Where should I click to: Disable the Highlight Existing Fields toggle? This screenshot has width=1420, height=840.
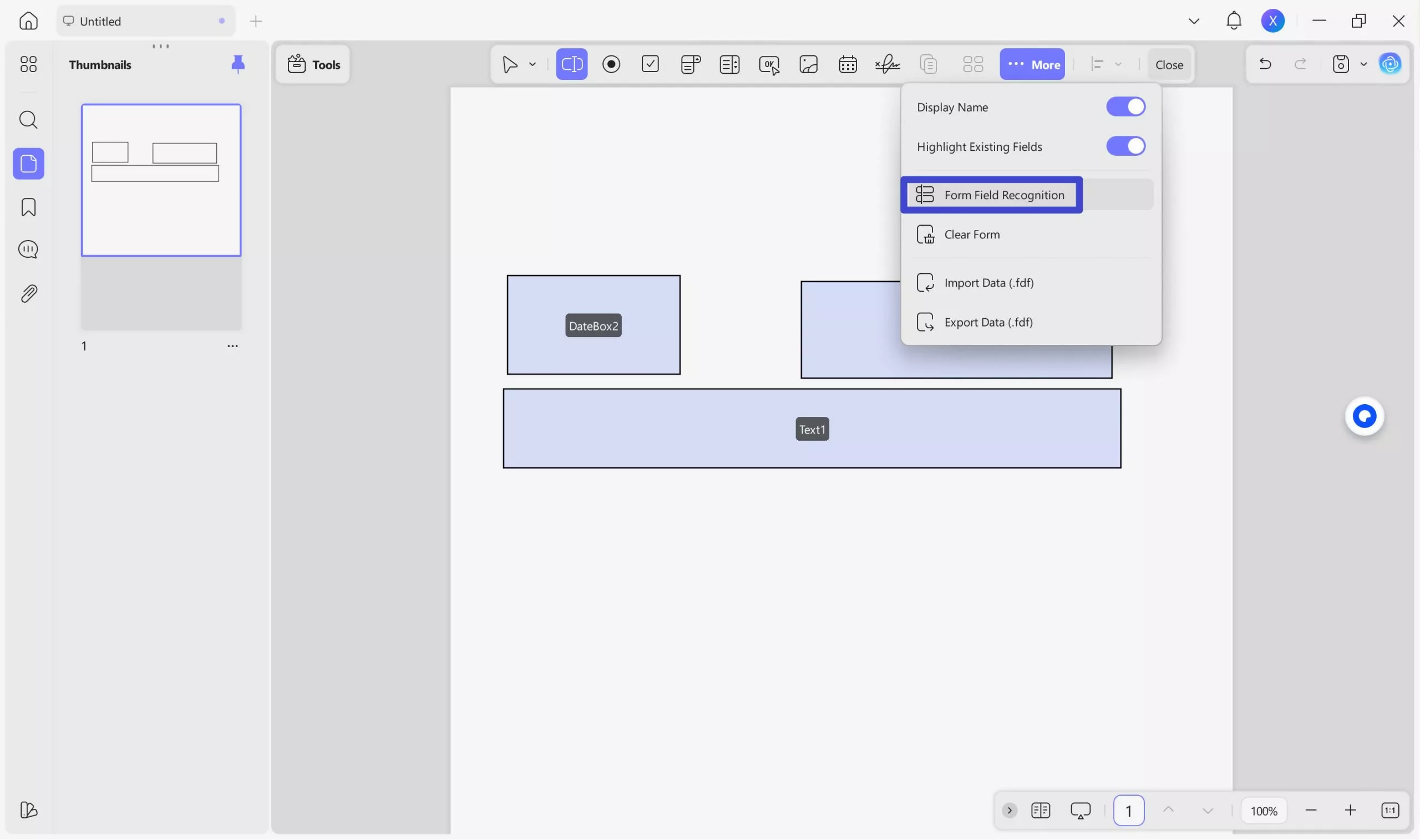(x=1125, y=145)
